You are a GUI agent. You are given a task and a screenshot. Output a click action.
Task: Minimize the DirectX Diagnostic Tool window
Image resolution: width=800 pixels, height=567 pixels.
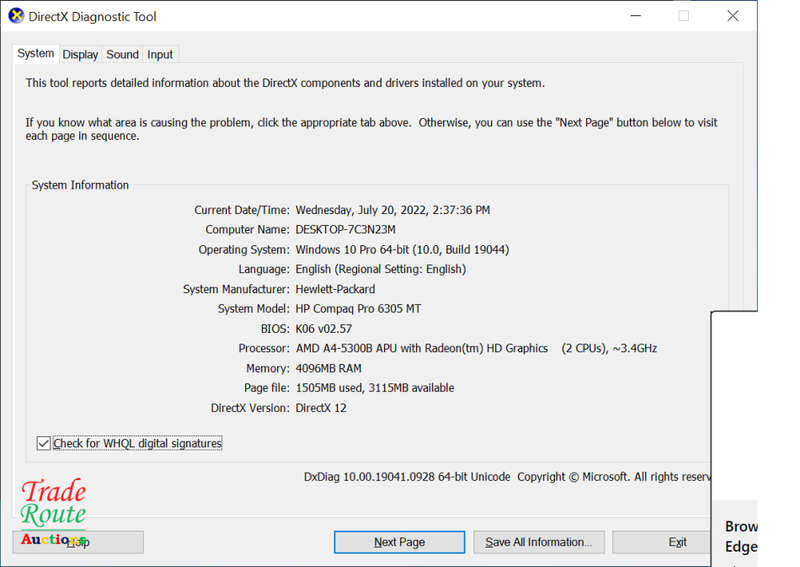(636, 16)
